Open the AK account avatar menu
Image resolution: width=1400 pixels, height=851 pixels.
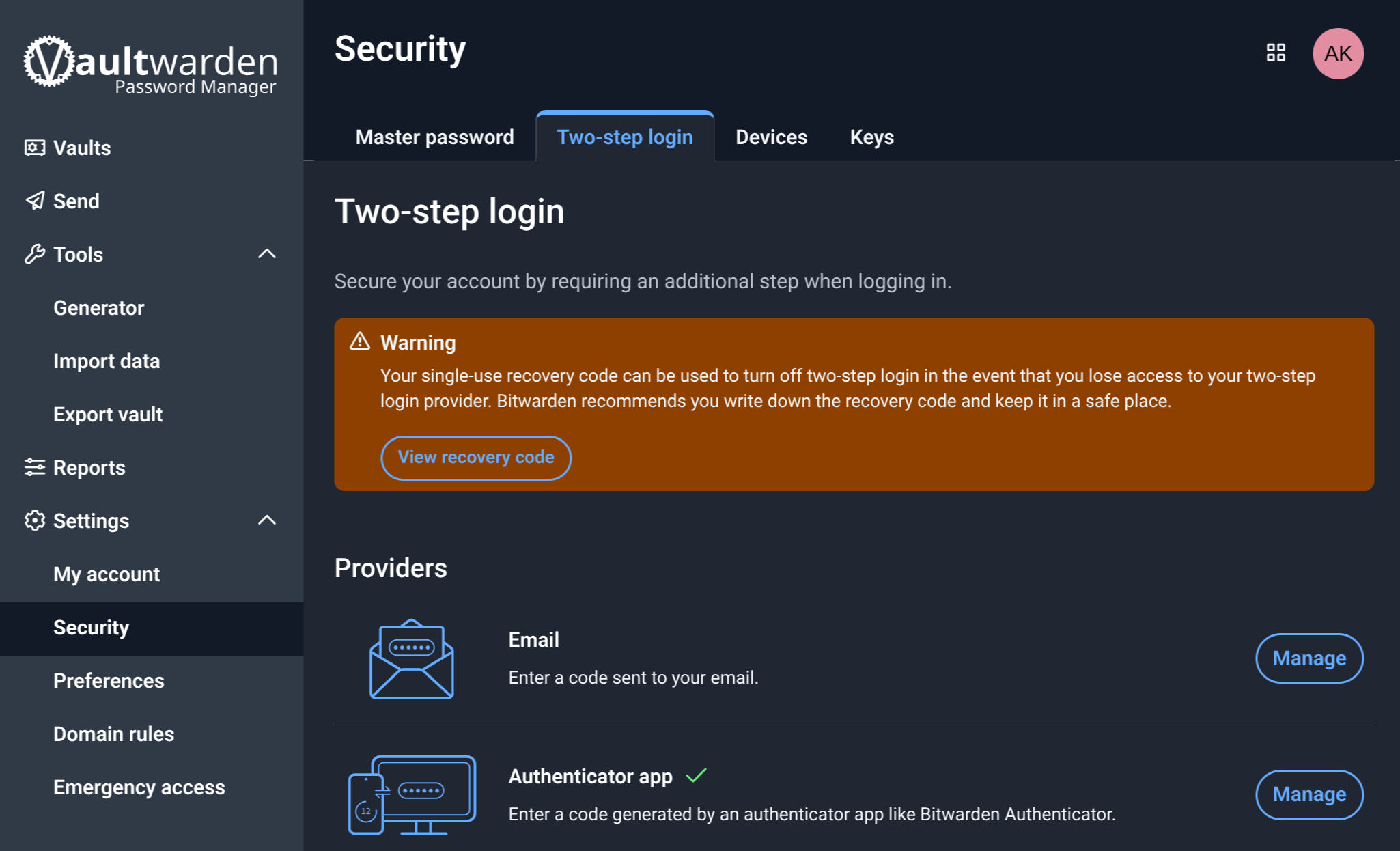pos(1337,53)
